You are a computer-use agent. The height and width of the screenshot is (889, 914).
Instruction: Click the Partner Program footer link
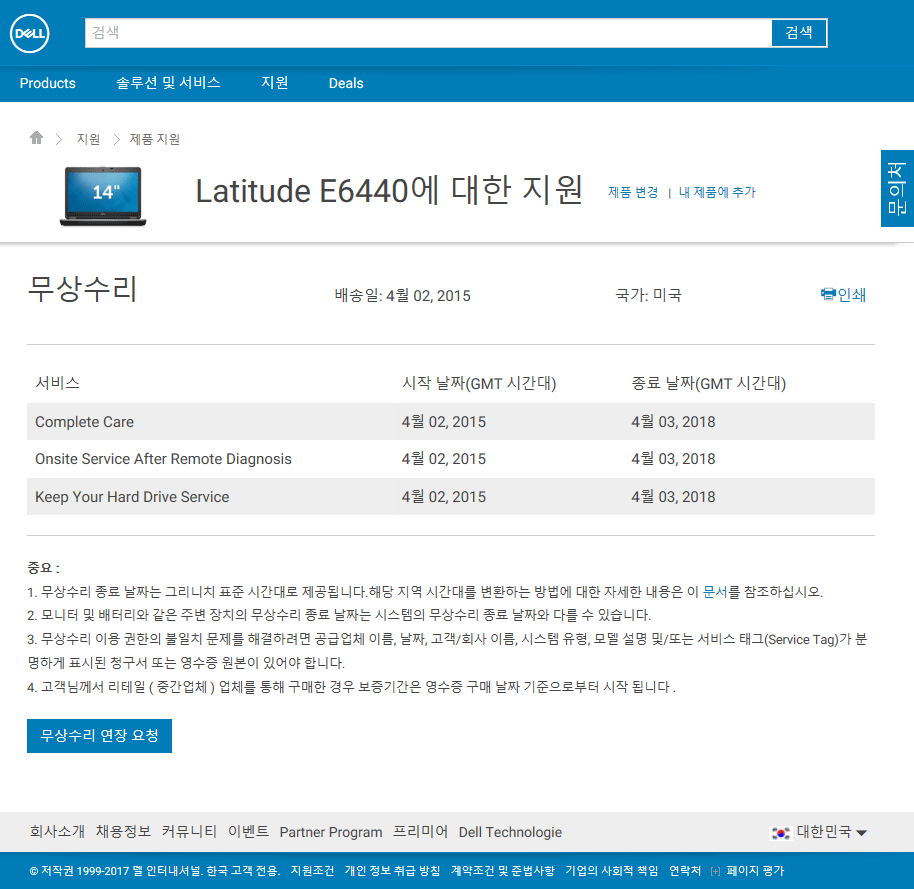point(331,832)
